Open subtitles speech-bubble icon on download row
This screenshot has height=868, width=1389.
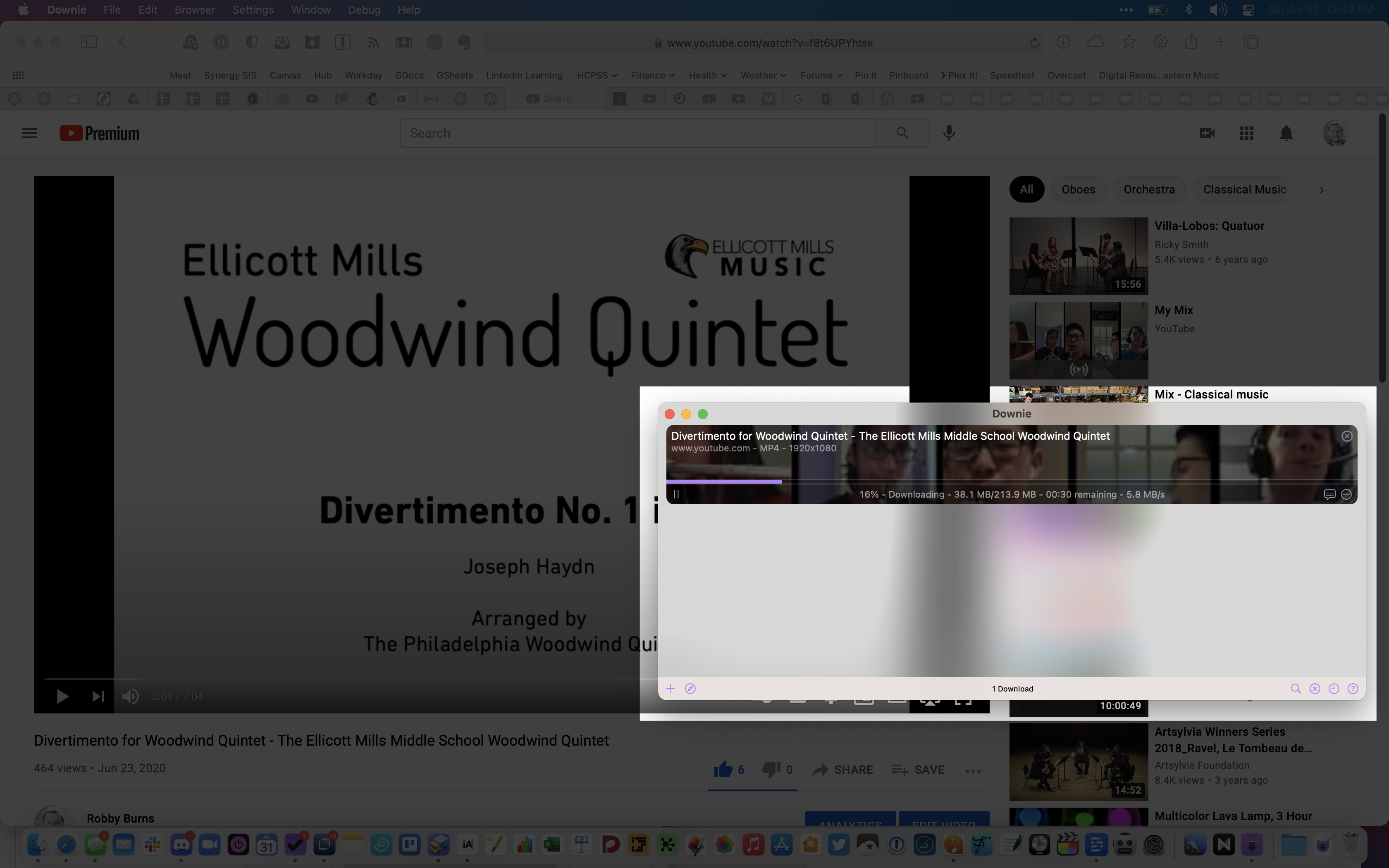pos(1329,494)
